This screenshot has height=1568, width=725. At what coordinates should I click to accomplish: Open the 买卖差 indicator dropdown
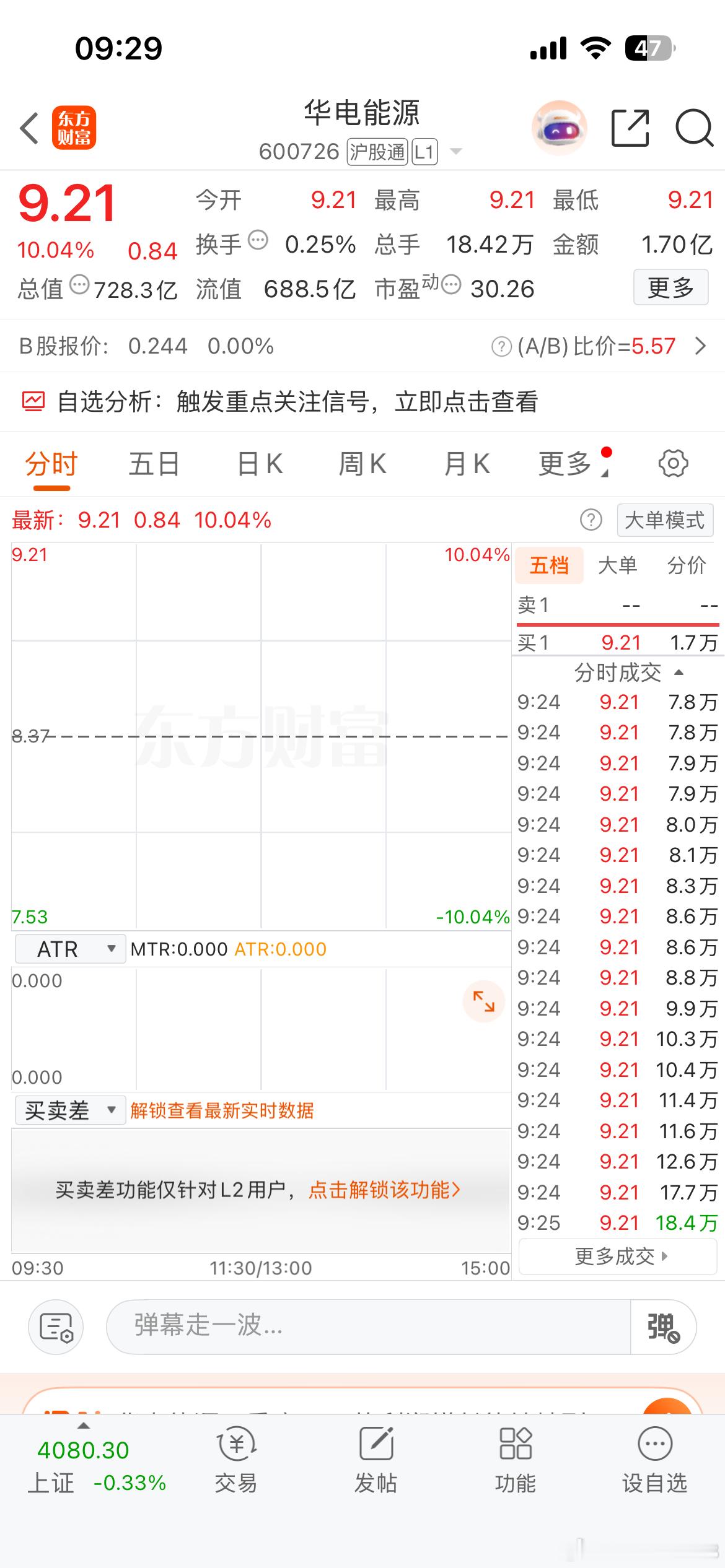pos(70,1110)
